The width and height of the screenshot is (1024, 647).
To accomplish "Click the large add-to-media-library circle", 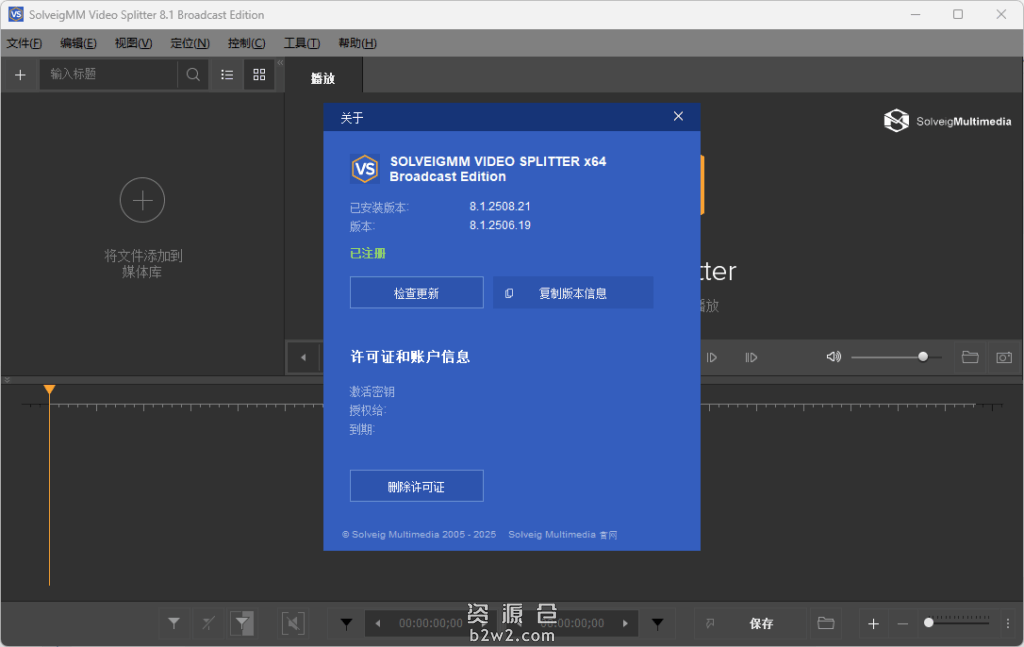I will tap(142, 200).
